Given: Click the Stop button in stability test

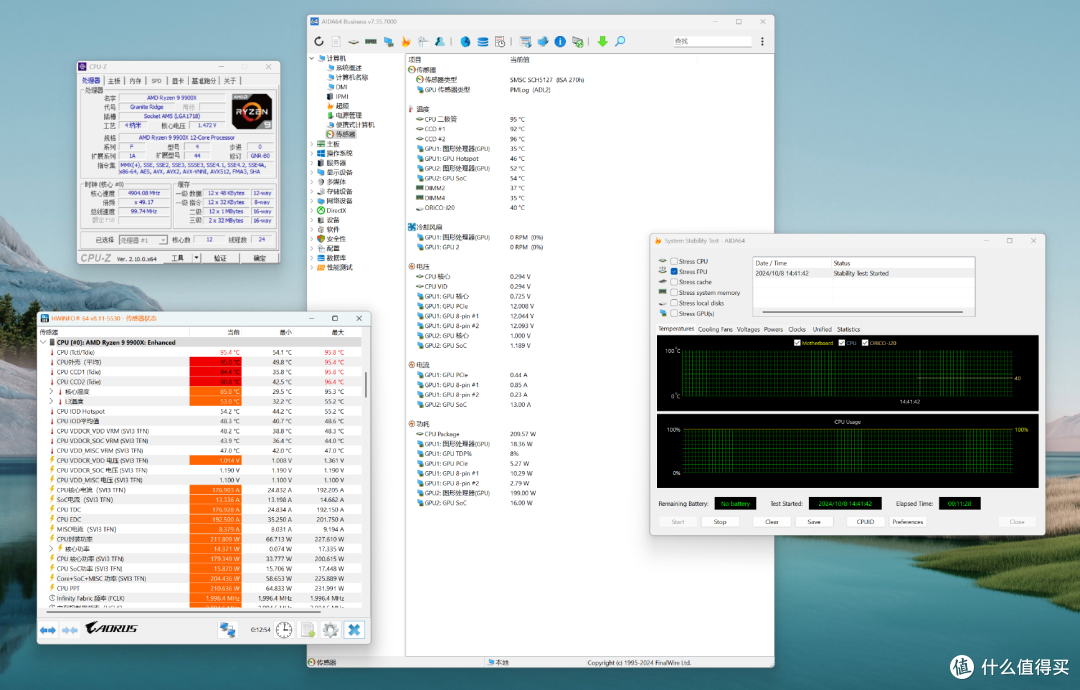Looking at the screenshot, I should [x=720, y=522].
